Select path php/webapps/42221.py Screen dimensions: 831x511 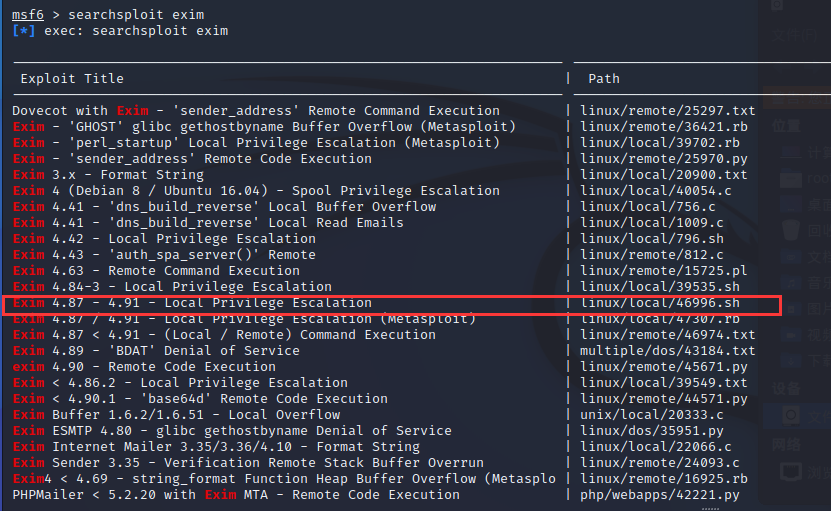tap(660, 495)
